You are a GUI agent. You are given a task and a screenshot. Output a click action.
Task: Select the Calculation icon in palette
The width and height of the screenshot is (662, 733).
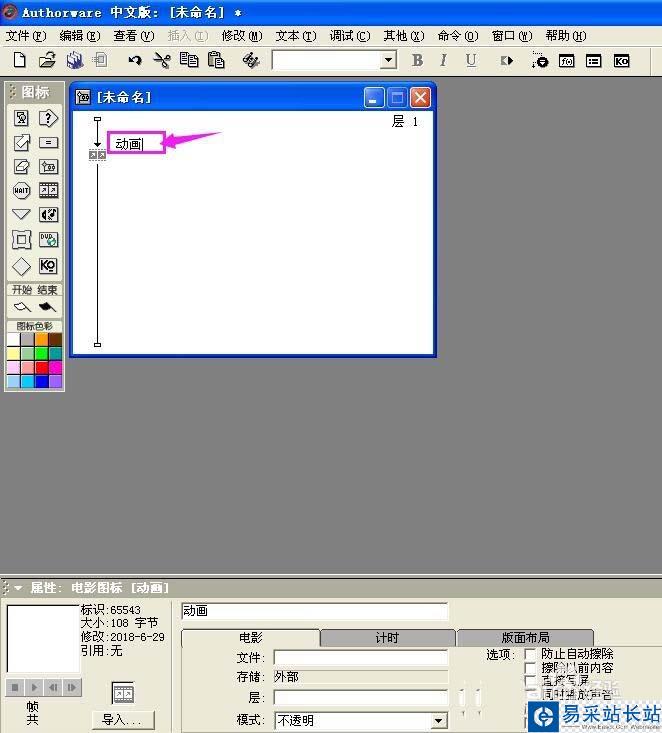[x=48, y=142]
